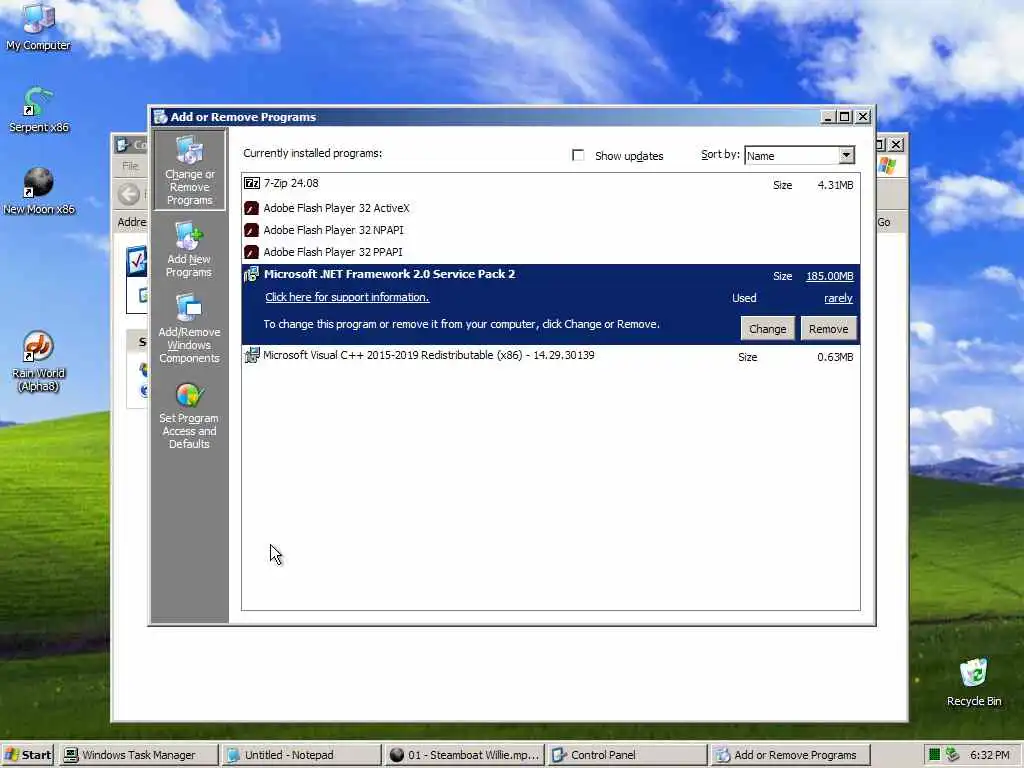Open File menu in Control Panel window

coord(131,166)
